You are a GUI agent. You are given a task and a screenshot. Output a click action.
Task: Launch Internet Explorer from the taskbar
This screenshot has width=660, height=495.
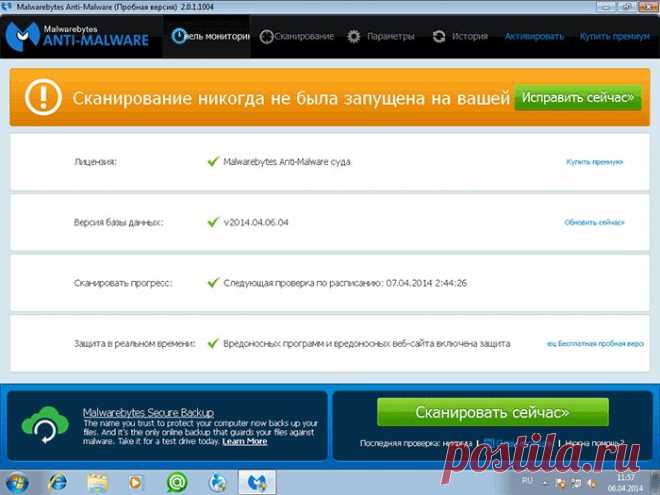click(x=58, y=482)
